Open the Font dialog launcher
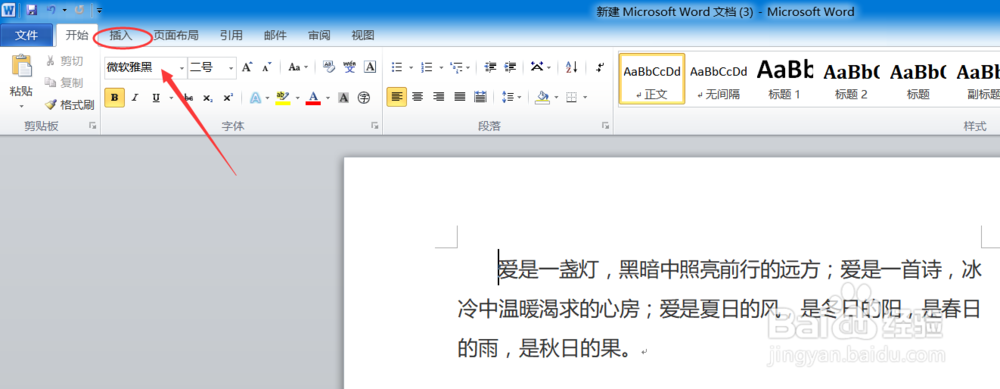Viewport: 1000px width, 389px height. coord(374,126)
